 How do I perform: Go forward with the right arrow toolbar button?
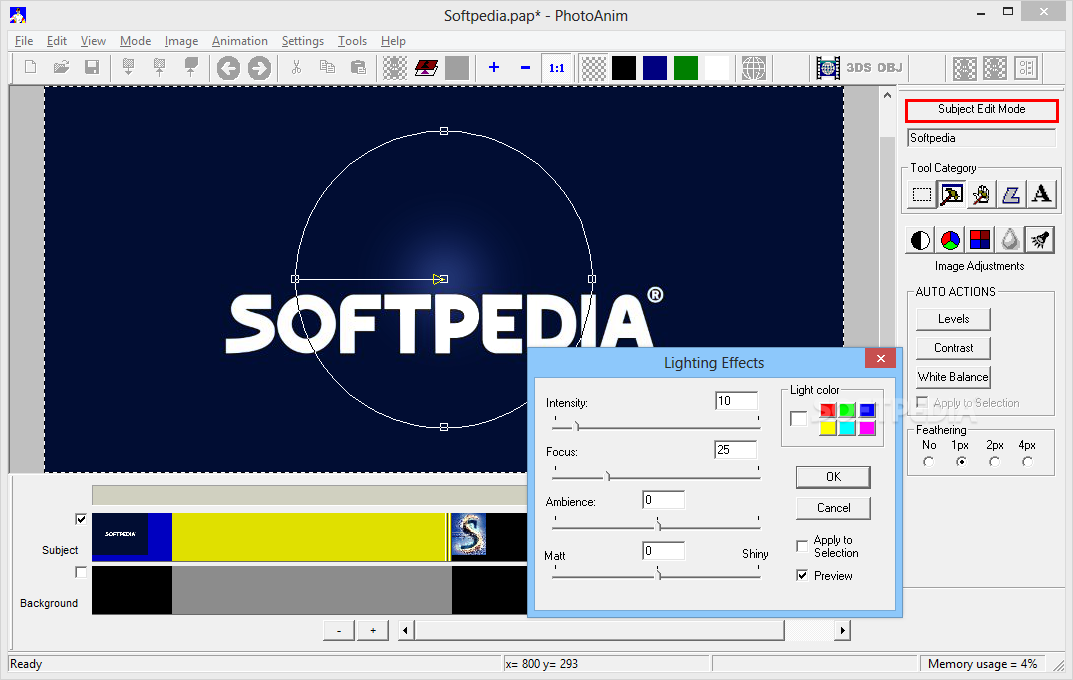(x=259, y=68)
